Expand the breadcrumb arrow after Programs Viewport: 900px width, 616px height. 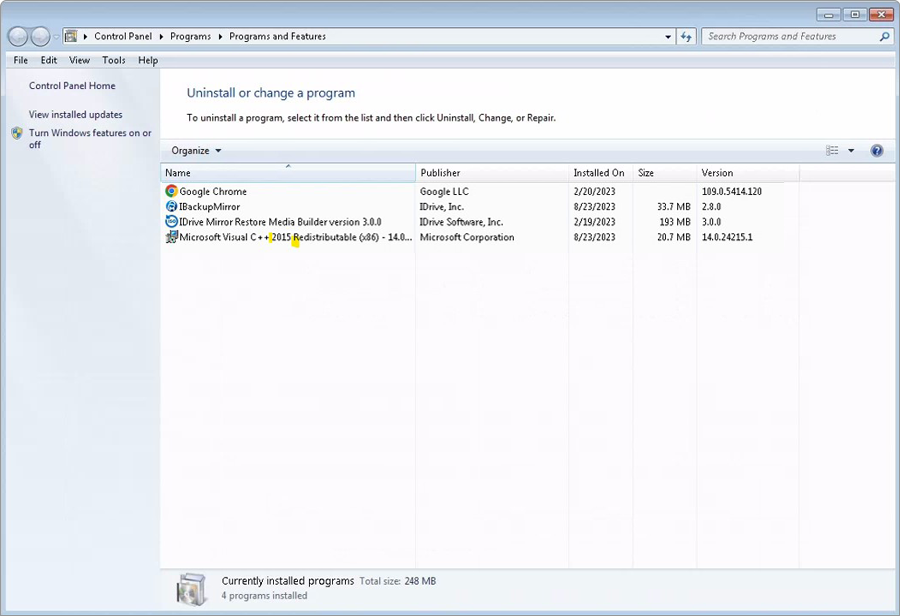click(220, 36)
